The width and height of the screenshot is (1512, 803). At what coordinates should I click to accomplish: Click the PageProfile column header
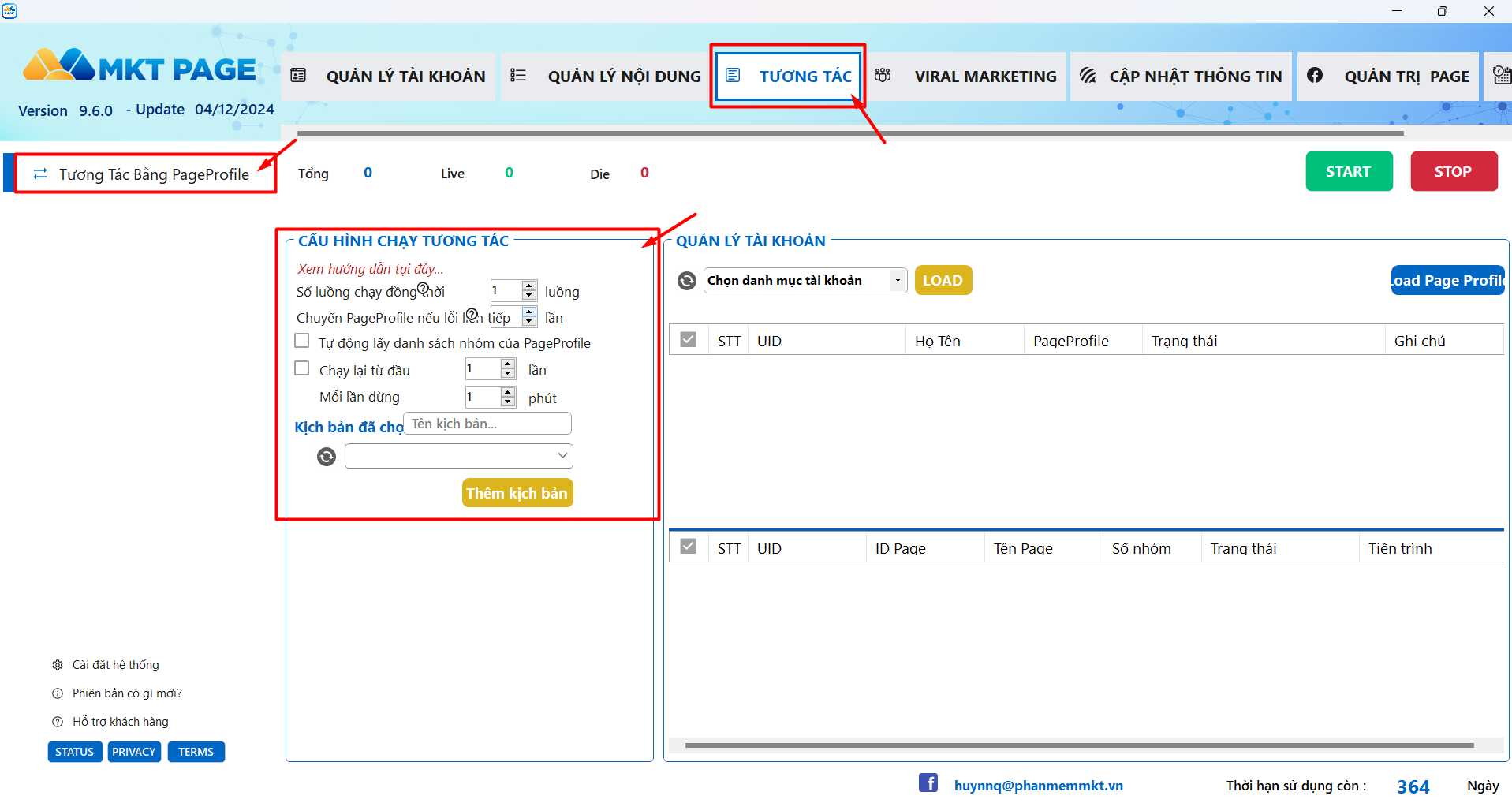(1082, 341)
